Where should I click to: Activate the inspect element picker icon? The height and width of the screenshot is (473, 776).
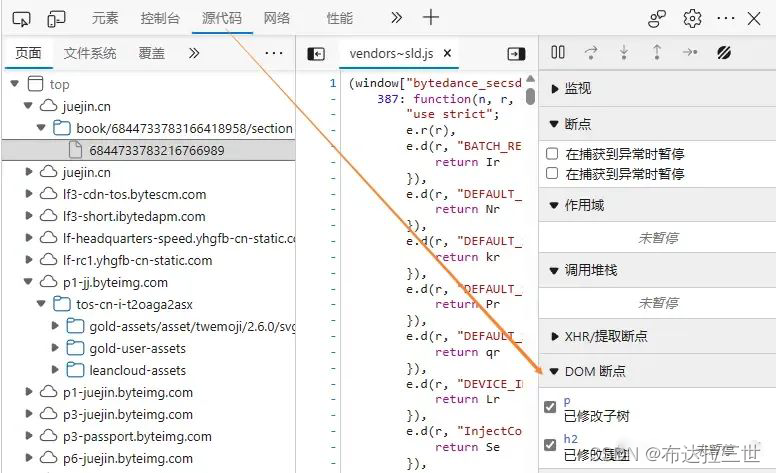(21, 19)
